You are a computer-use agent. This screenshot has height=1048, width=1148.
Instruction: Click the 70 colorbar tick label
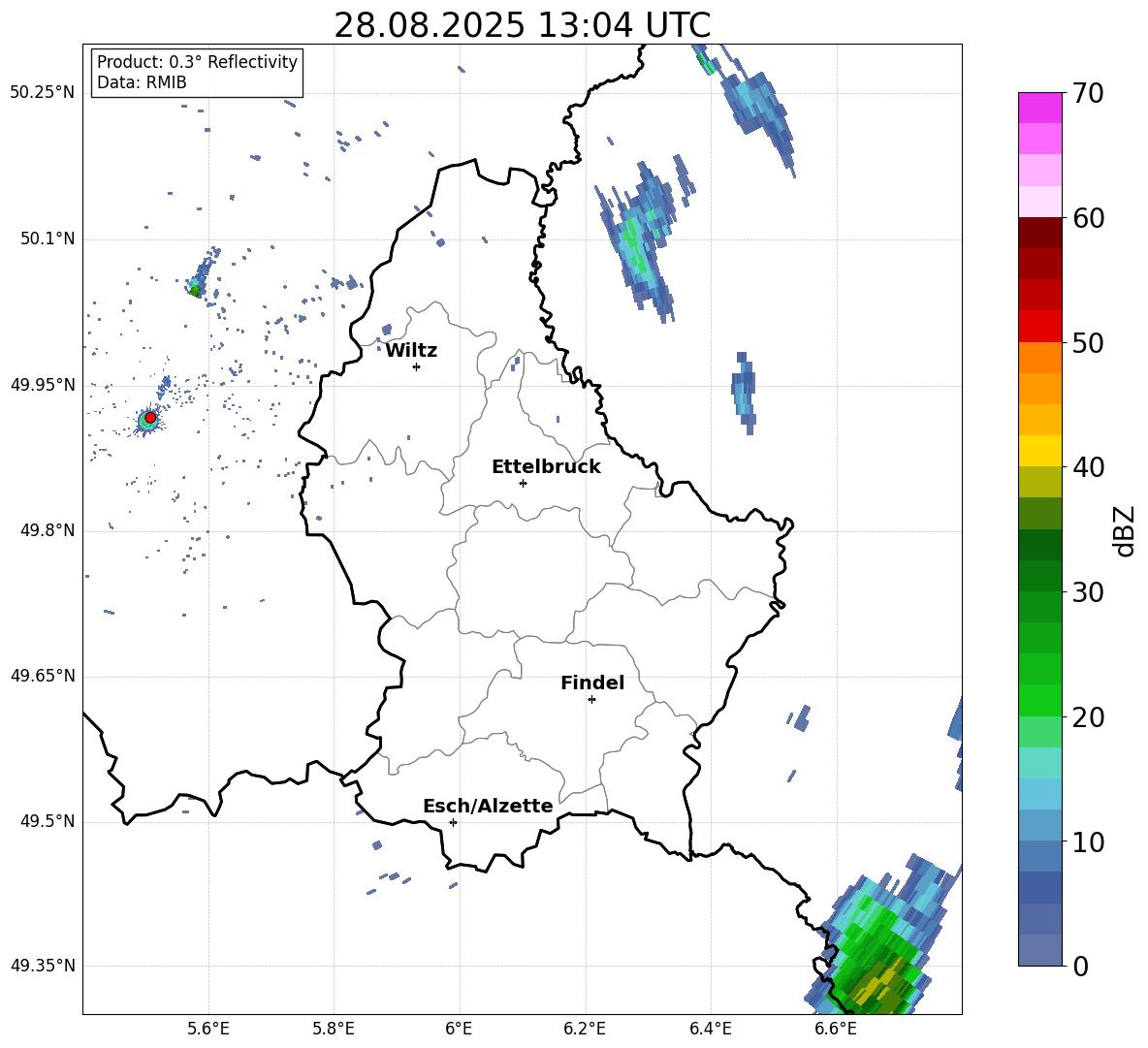coord(1088,94)
